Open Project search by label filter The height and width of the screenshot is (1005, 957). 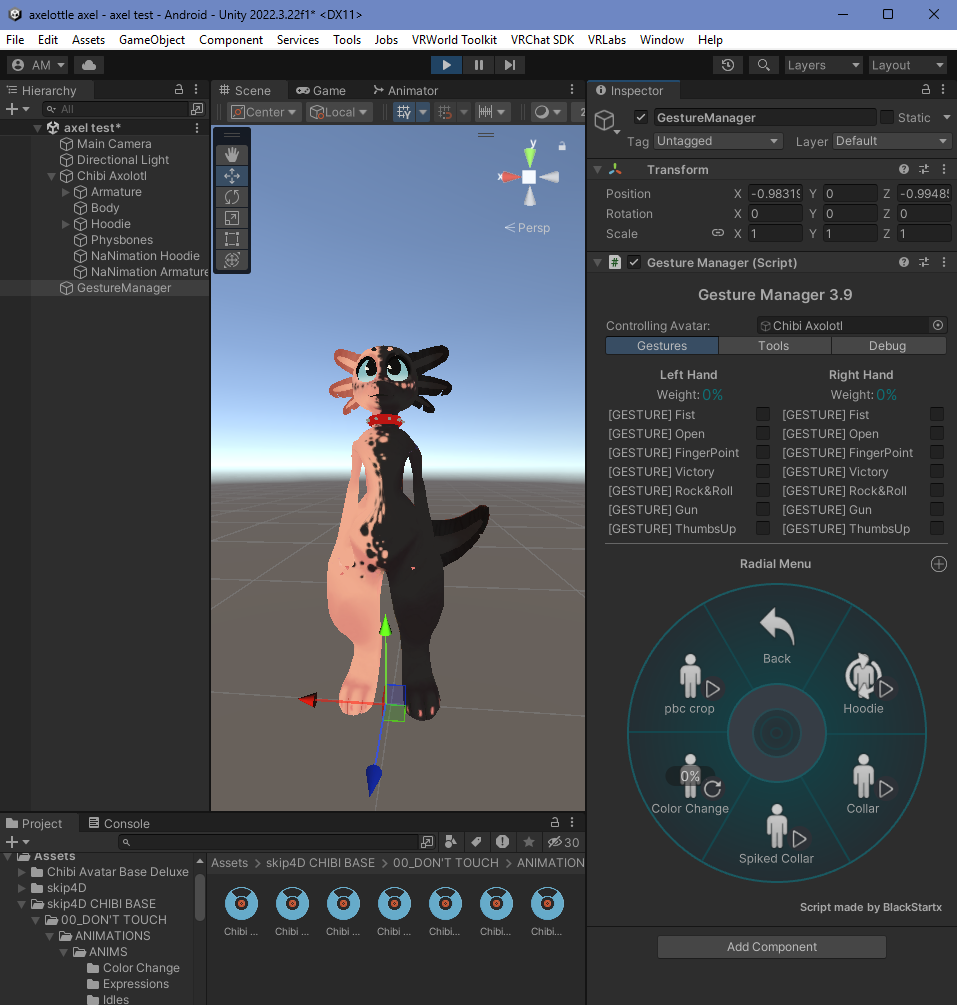point(476,842)
